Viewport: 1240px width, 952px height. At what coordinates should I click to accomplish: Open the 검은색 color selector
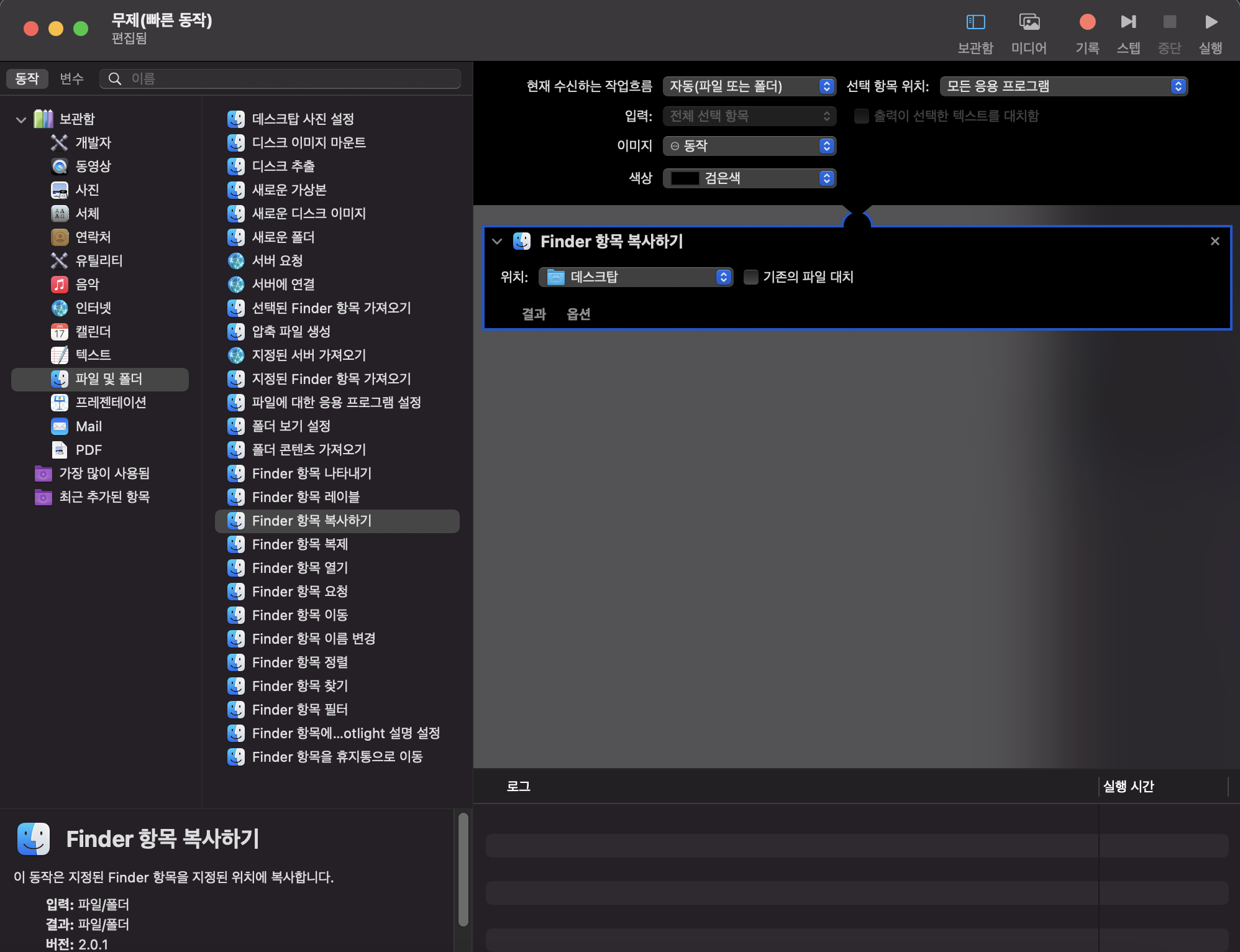pos(749,178)
